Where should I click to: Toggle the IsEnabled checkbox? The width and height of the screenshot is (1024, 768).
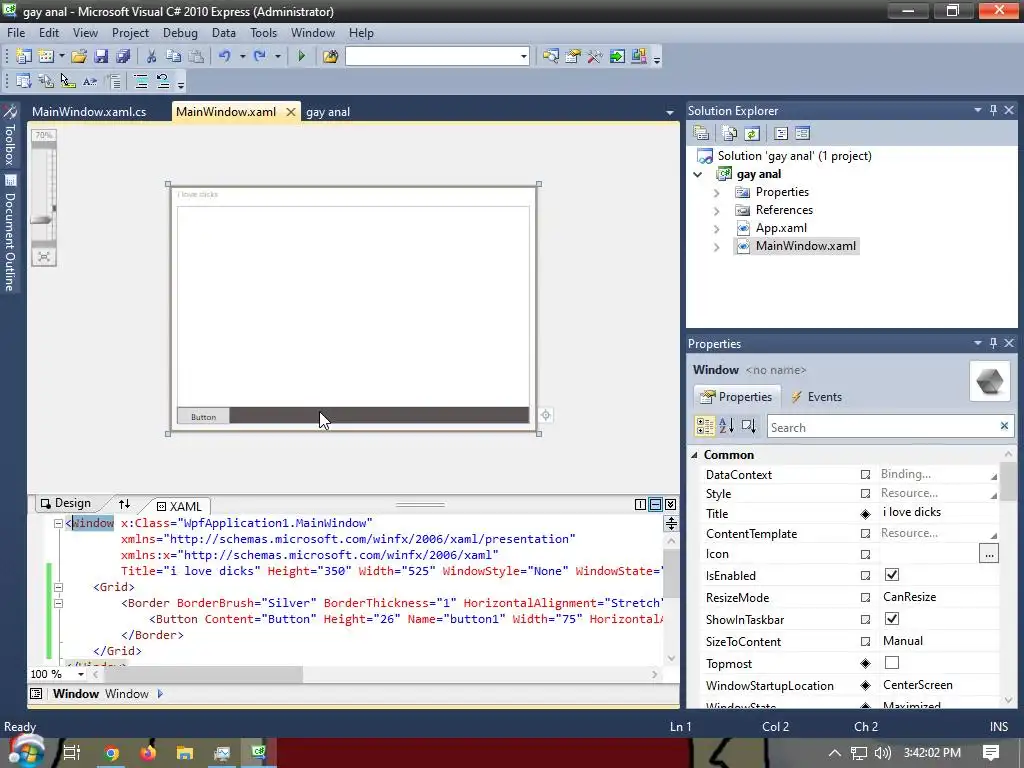[x=891, y=575]
